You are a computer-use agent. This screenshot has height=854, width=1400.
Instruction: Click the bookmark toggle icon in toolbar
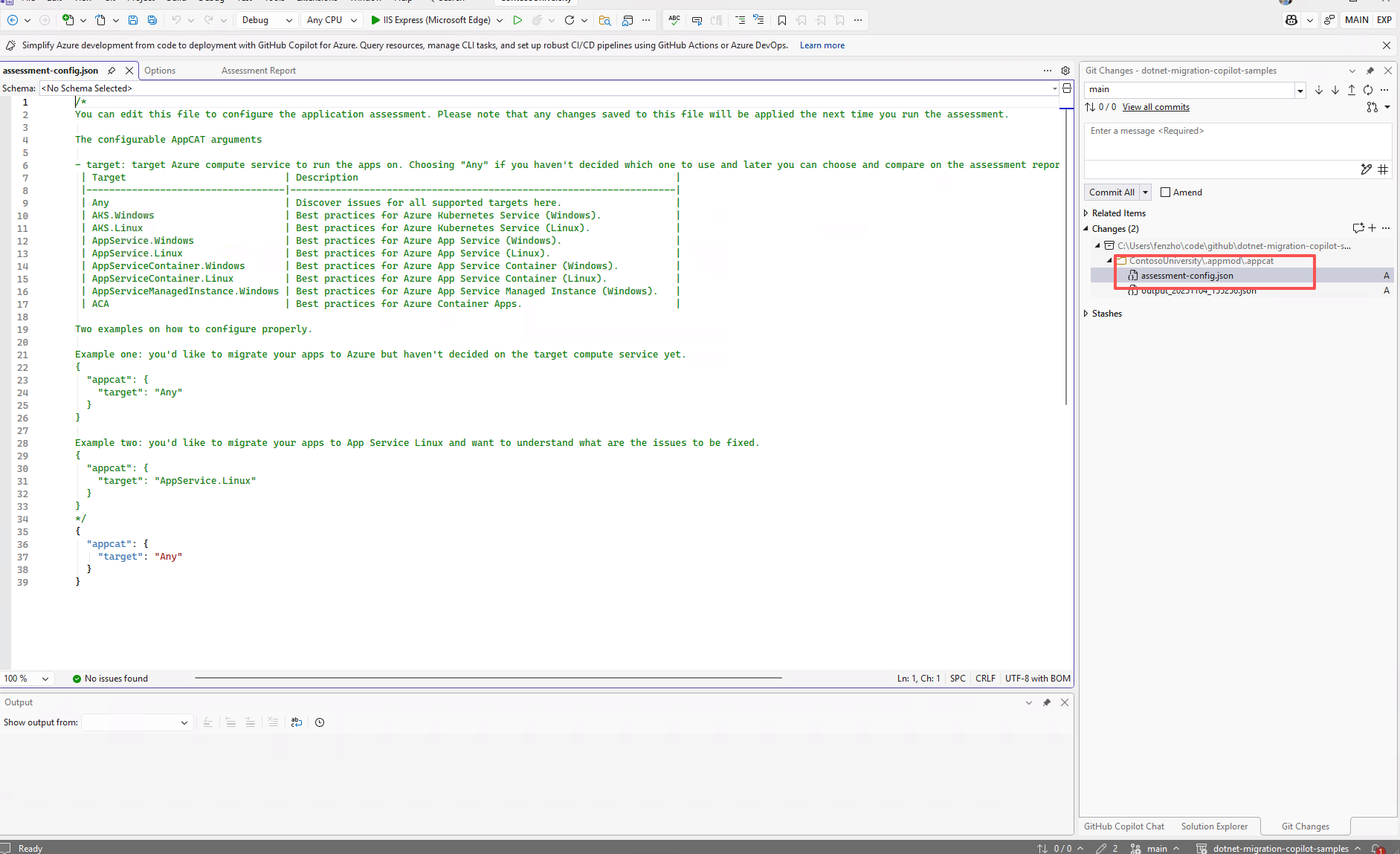coord(782,20)
